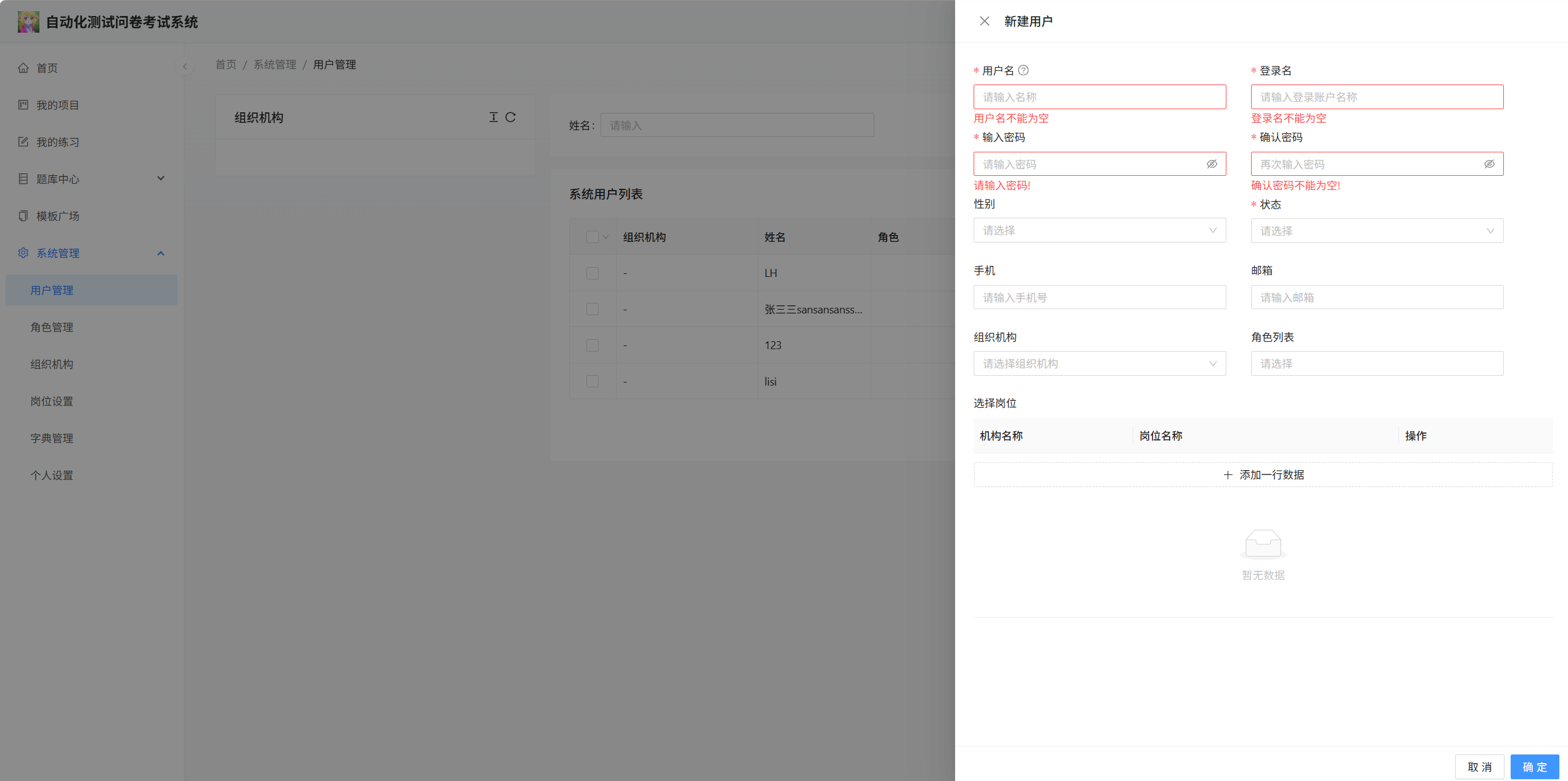This screenshot has height=781, width=1568.
Task: Open 角色管理 in the sidebar
Action: (52, 327)
